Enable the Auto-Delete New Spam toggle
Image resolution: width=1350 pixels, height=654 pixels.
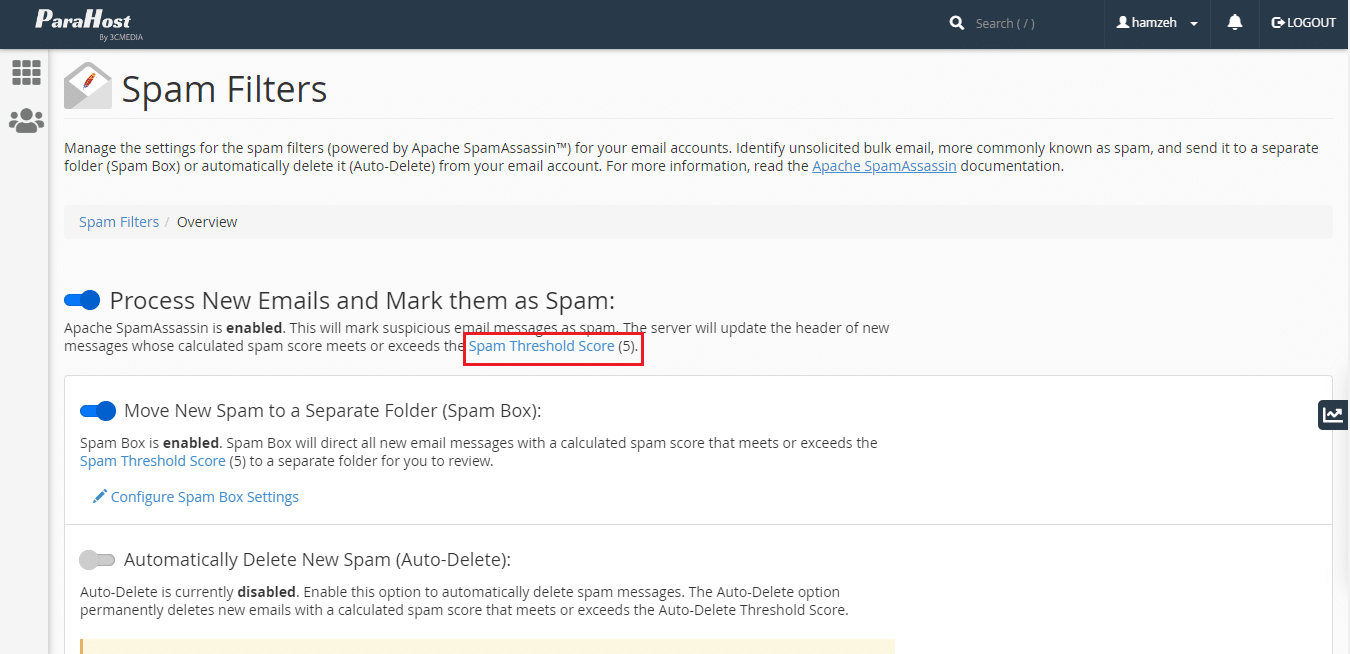(x=97, y=560)
